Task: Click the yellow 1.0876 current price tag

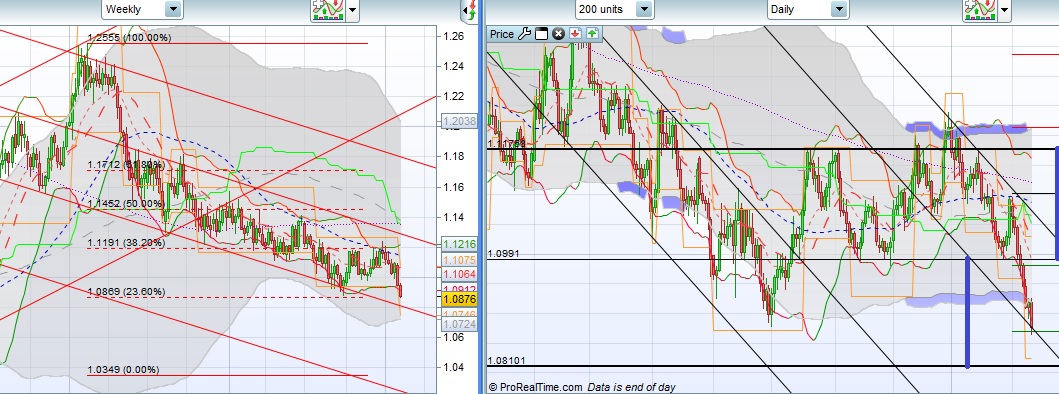Action: [x=459, y=299]
